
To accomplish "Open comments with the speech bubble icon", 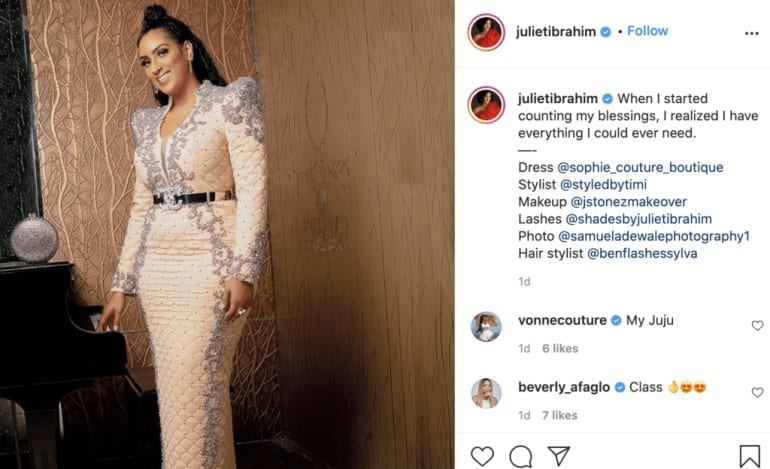I will 521,457.
